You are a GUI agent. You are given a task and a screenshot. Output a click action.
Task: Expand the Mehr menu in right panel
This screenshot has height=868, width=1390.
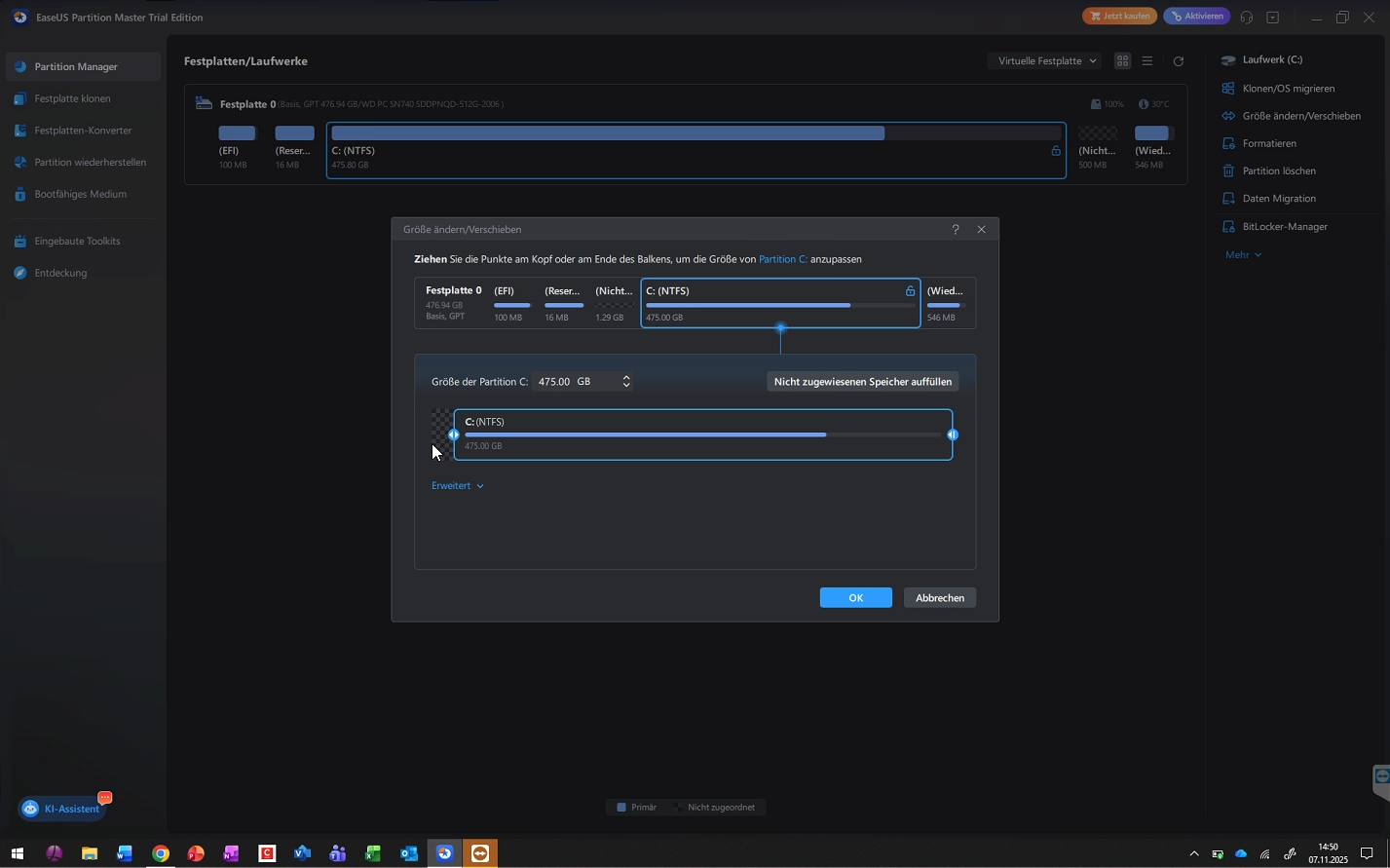(x=1243, y=255)
